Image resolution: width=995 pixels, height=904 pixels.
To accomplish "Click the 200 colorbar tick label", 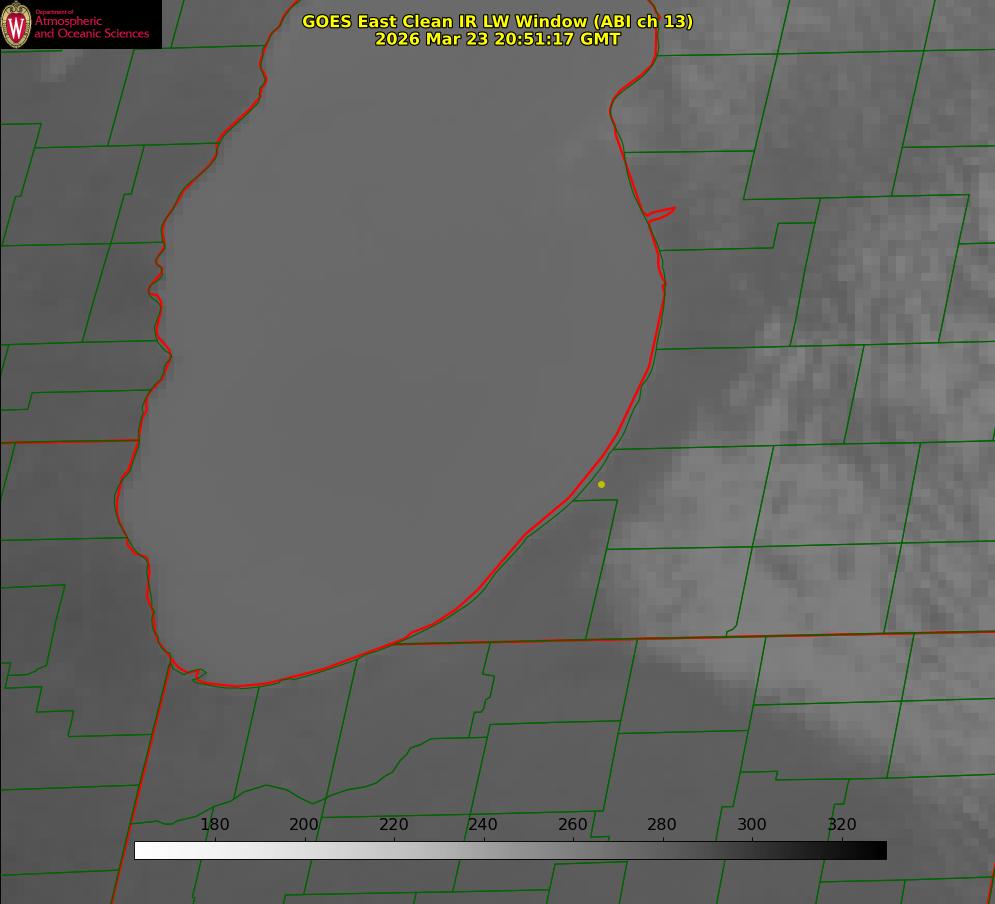I will pyautogui.click(x=304, y=824).
